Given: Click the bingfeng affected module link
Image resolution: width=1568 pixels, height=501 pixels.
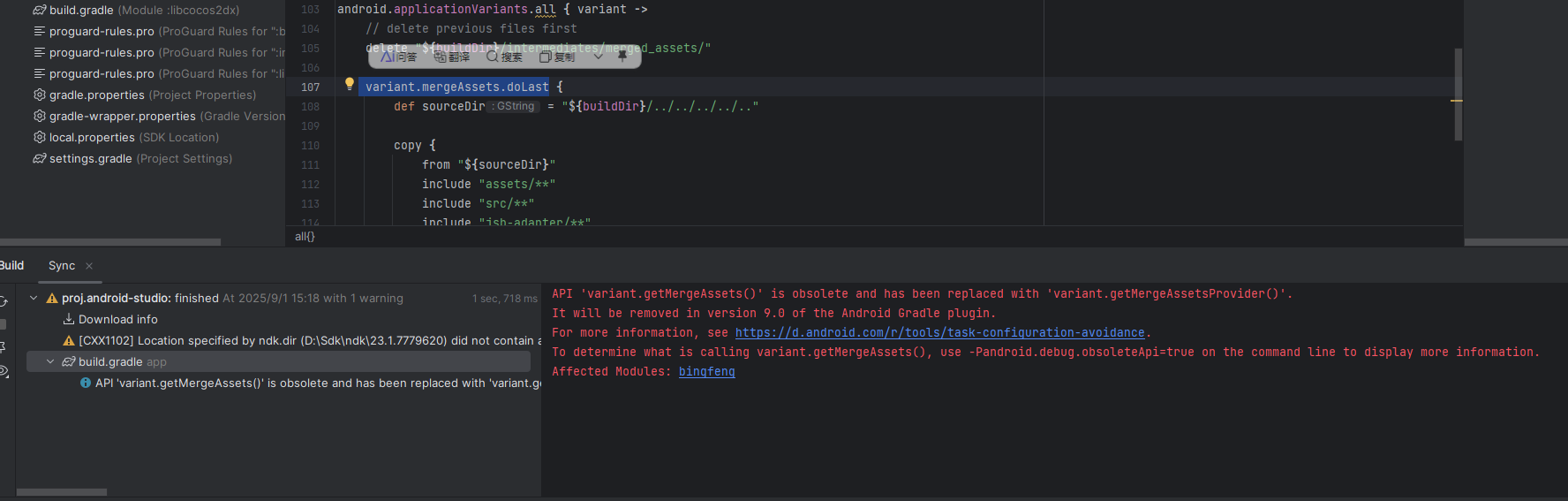Looking at the screenshot, I should [x=706, y=372].
